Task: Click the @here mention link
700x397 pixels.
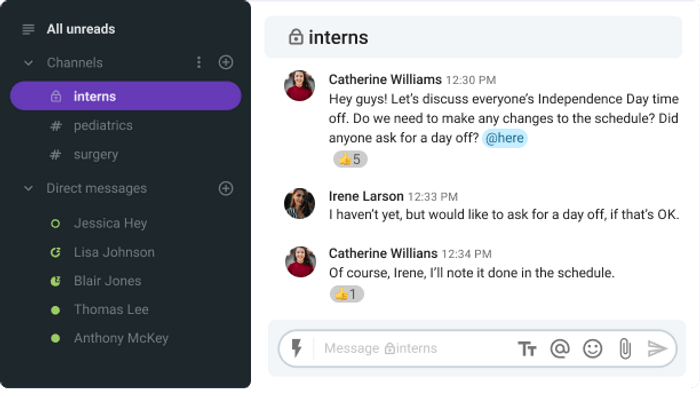Action: point(504,138)
